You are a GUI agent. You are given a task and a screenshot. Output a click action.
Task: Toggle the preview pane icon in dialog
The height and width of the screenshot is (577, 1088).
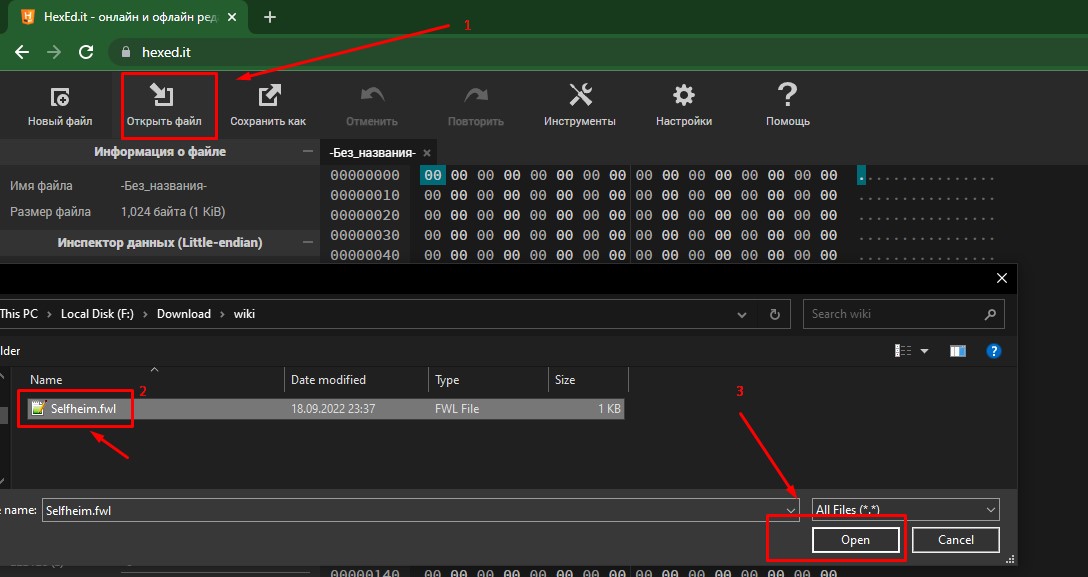point(958,351)
